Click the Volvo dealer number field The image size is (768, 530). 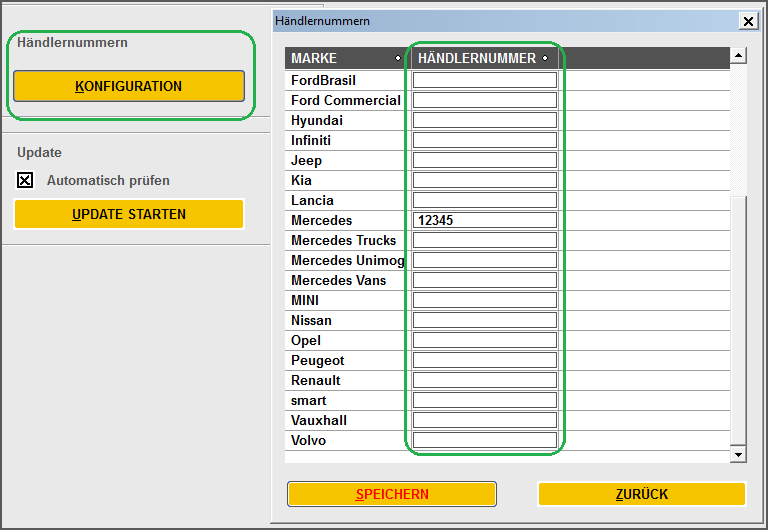tap(484, 440)
